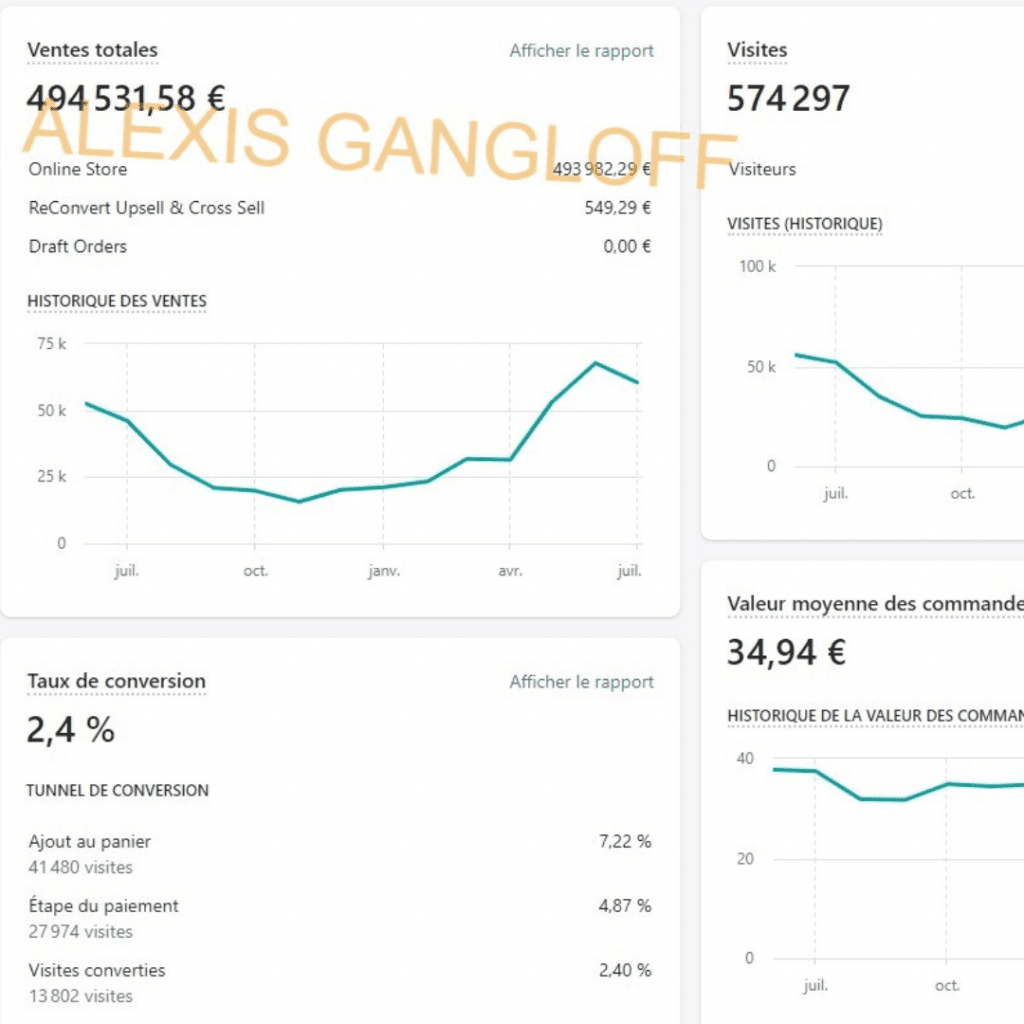Image resolution: width=1024 pixels, height=1024 pixels.
Task: Click the 'Valeur moyenne des commandes' card title
Action: tap(875, 603)
